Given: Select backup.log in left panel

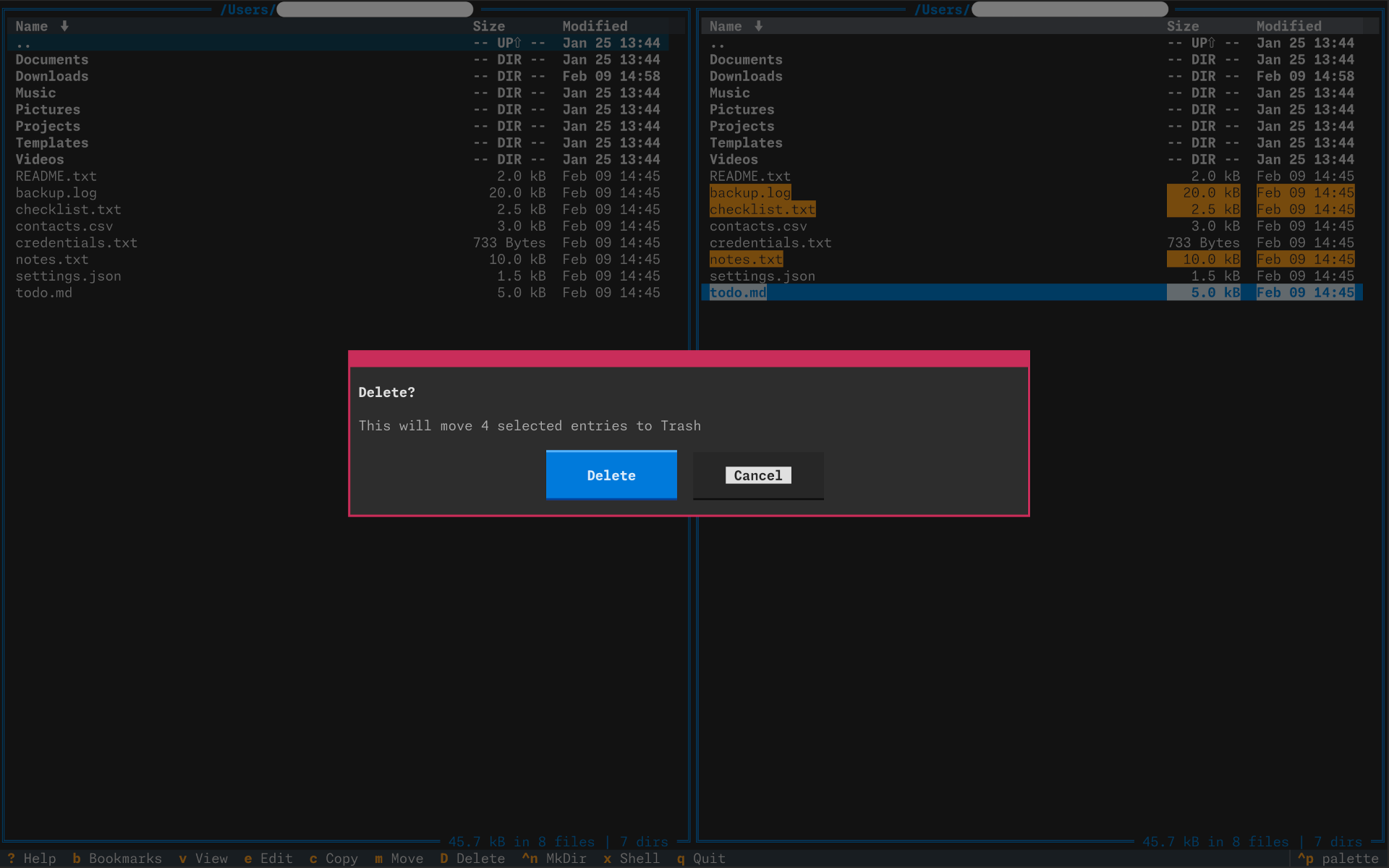Looking at the screenshot, I should 338,192.
